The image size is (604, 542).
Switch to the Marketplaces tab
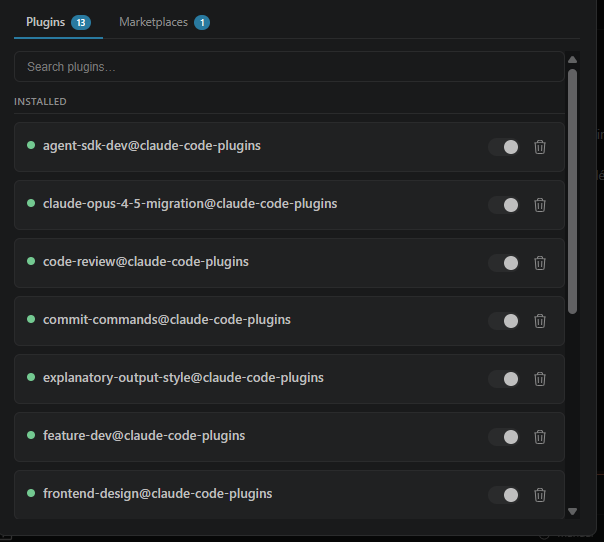click(x=164, y=22)
